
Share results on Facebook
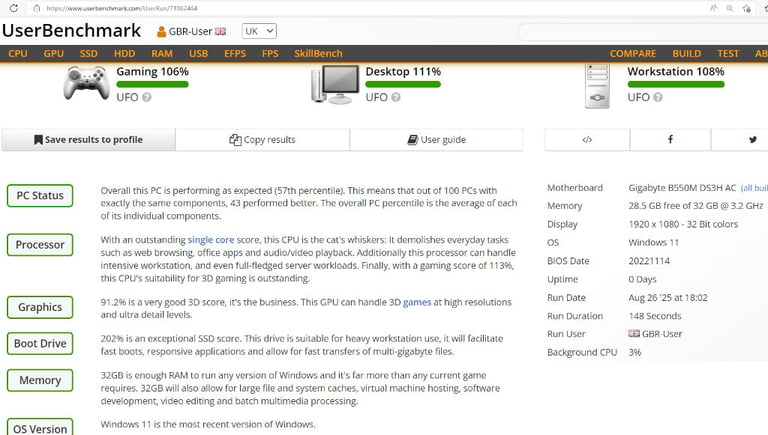670,140
